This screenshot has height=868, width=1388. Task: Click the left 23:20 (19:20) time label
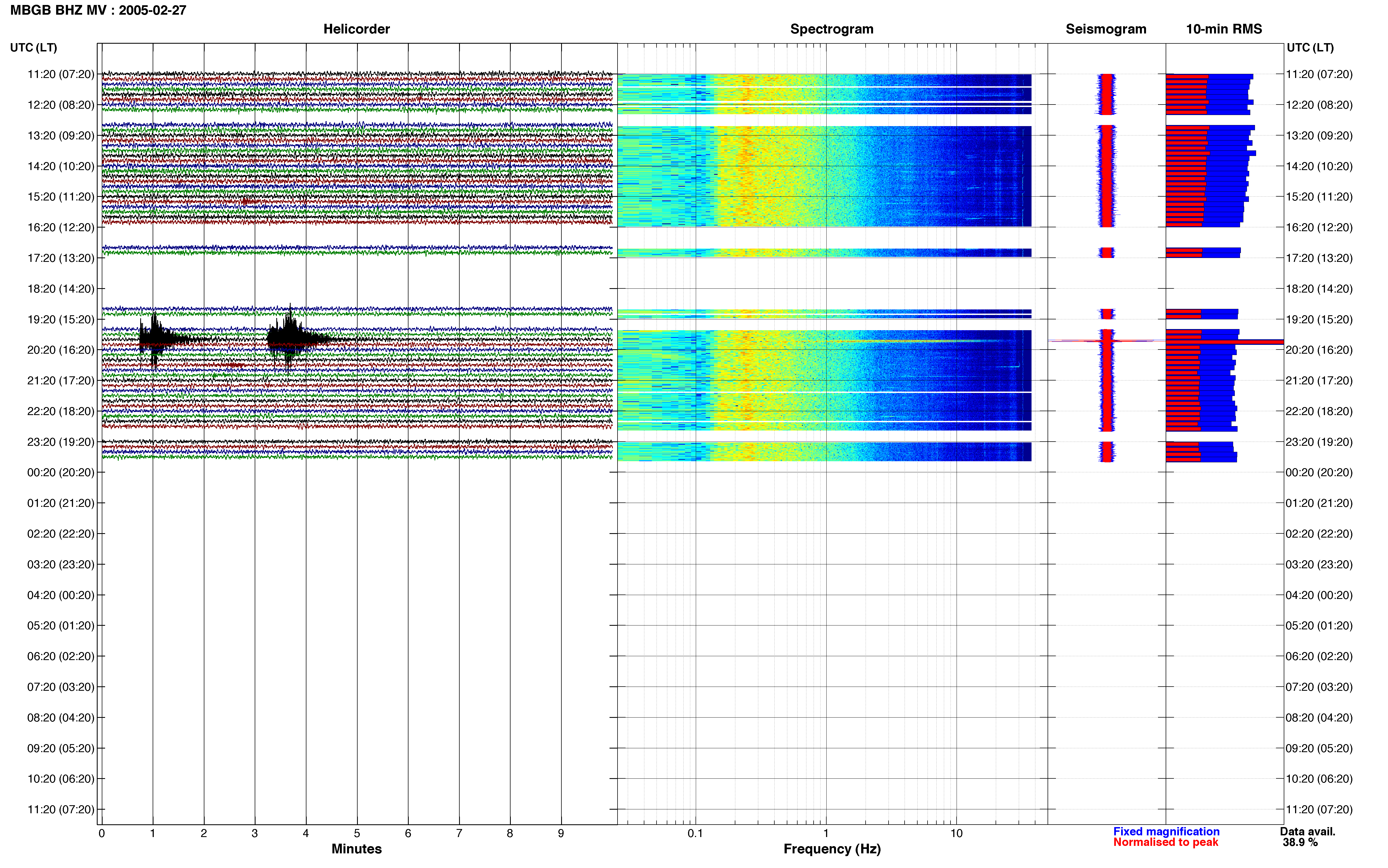61,442
